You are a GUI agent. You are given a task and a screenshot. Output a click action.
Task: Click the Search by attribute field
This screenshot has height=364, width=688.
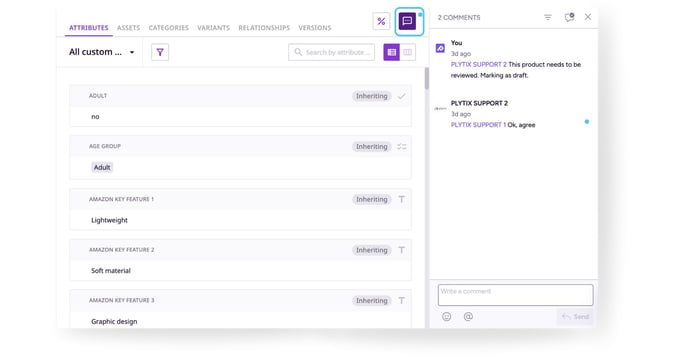[332, 52]
